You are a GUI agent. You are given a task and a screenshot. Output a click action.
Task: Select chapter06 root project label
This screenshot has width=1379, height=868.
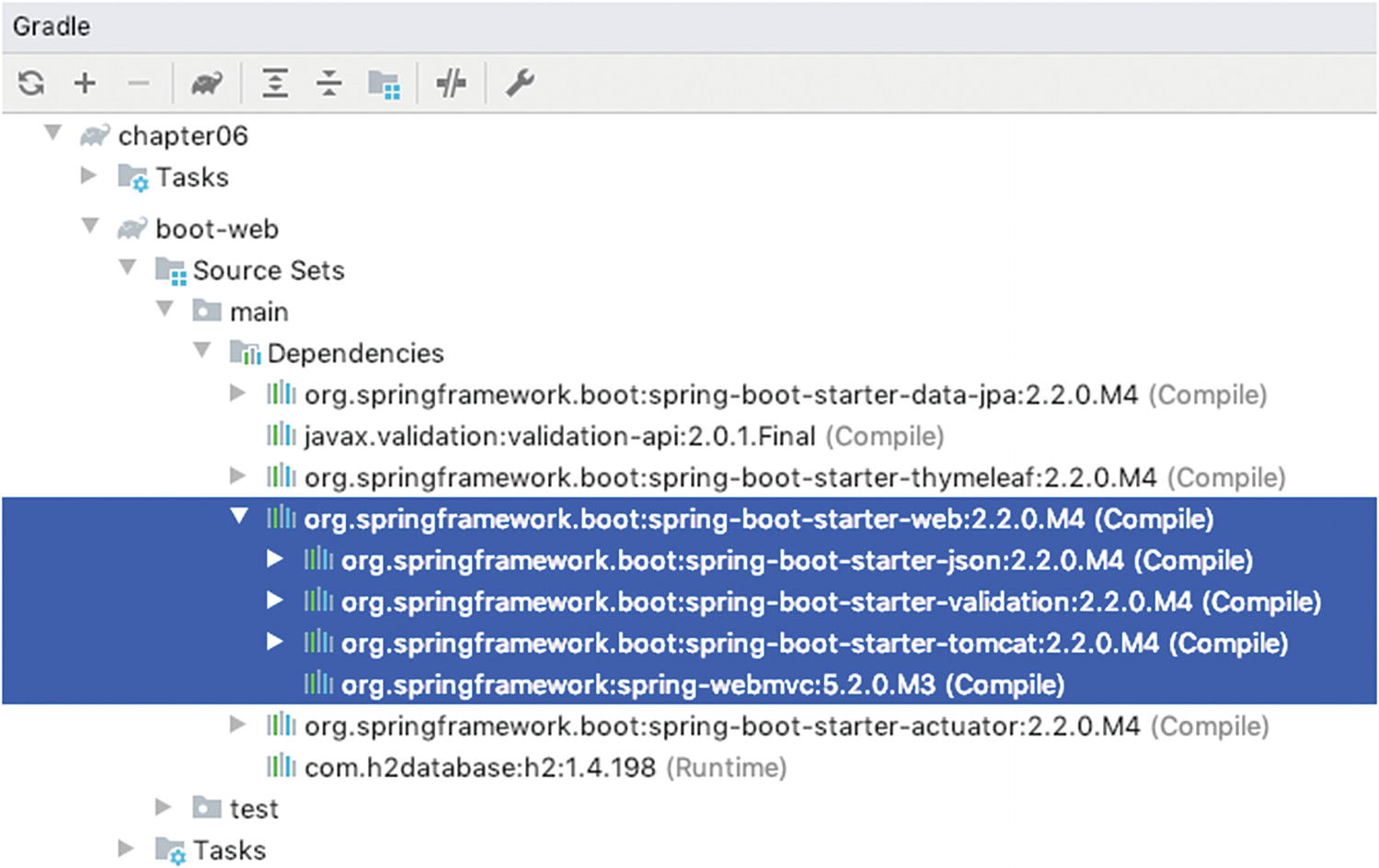[183, 136]
